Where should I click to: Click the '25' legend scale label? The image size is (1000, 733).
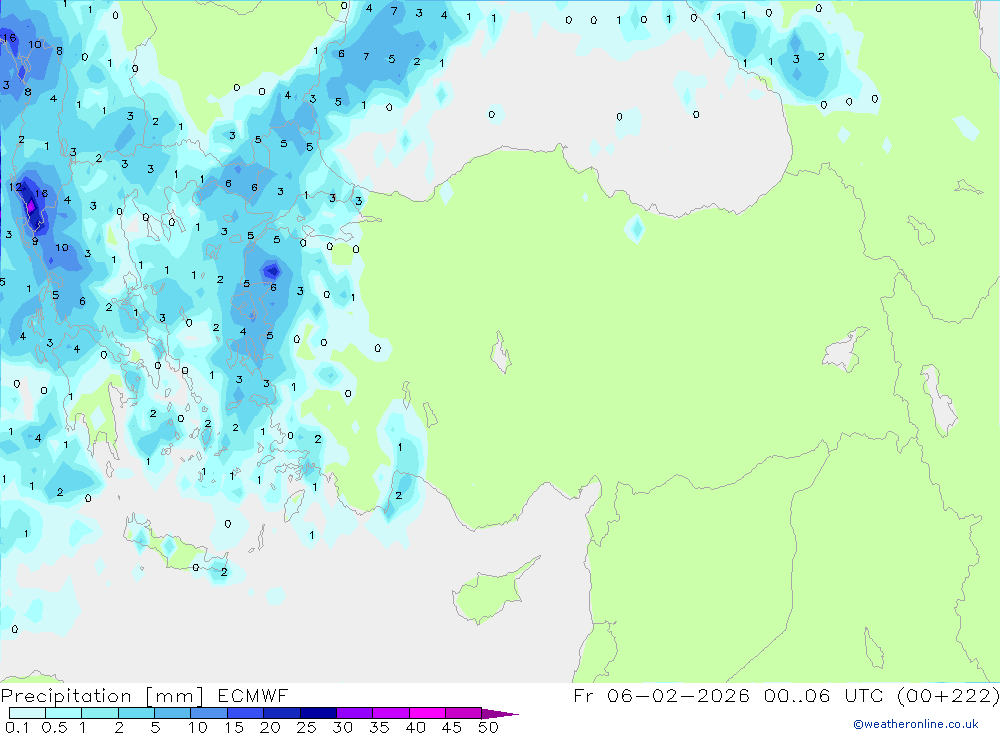coord(307,727)
